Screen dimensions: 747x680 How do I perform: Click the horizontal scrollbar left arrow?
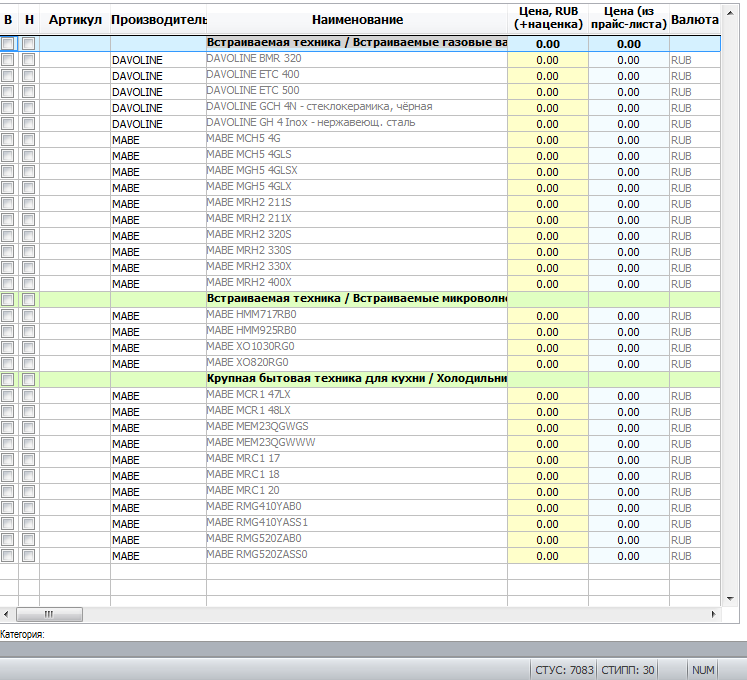pos(6,614)
